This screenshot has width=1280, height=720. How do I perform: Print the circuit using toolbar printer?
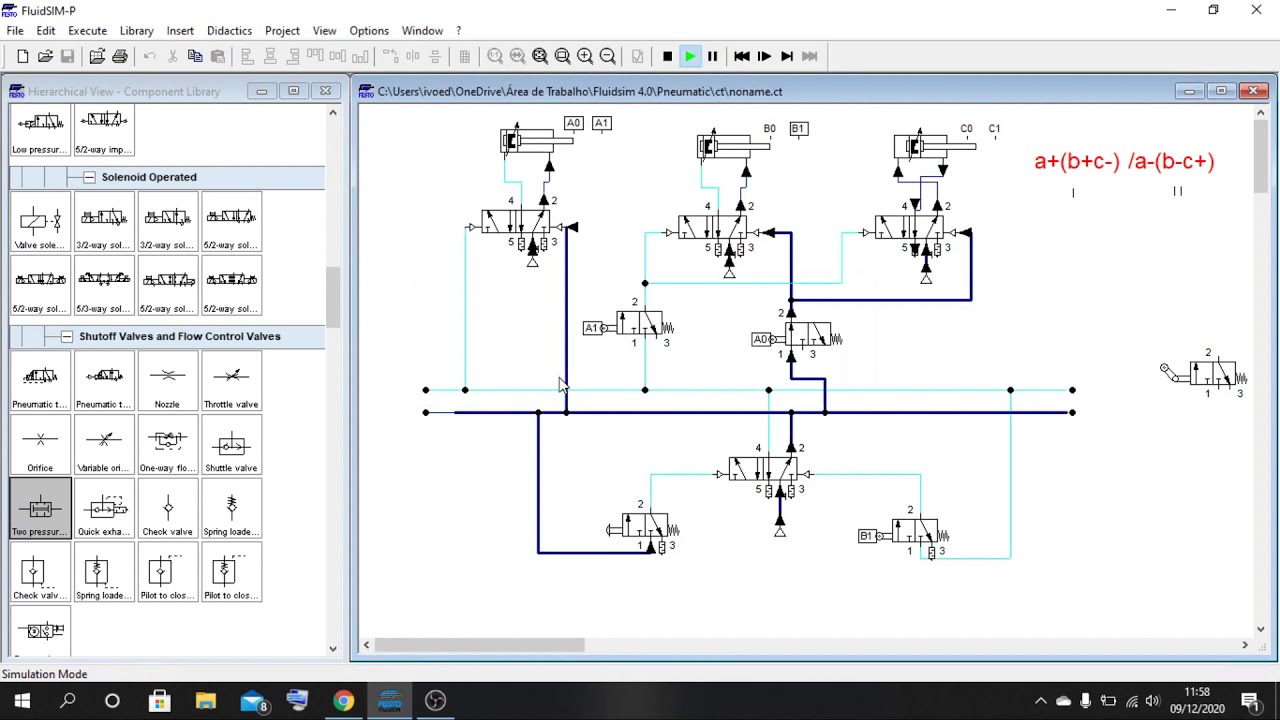coord(120,57)
